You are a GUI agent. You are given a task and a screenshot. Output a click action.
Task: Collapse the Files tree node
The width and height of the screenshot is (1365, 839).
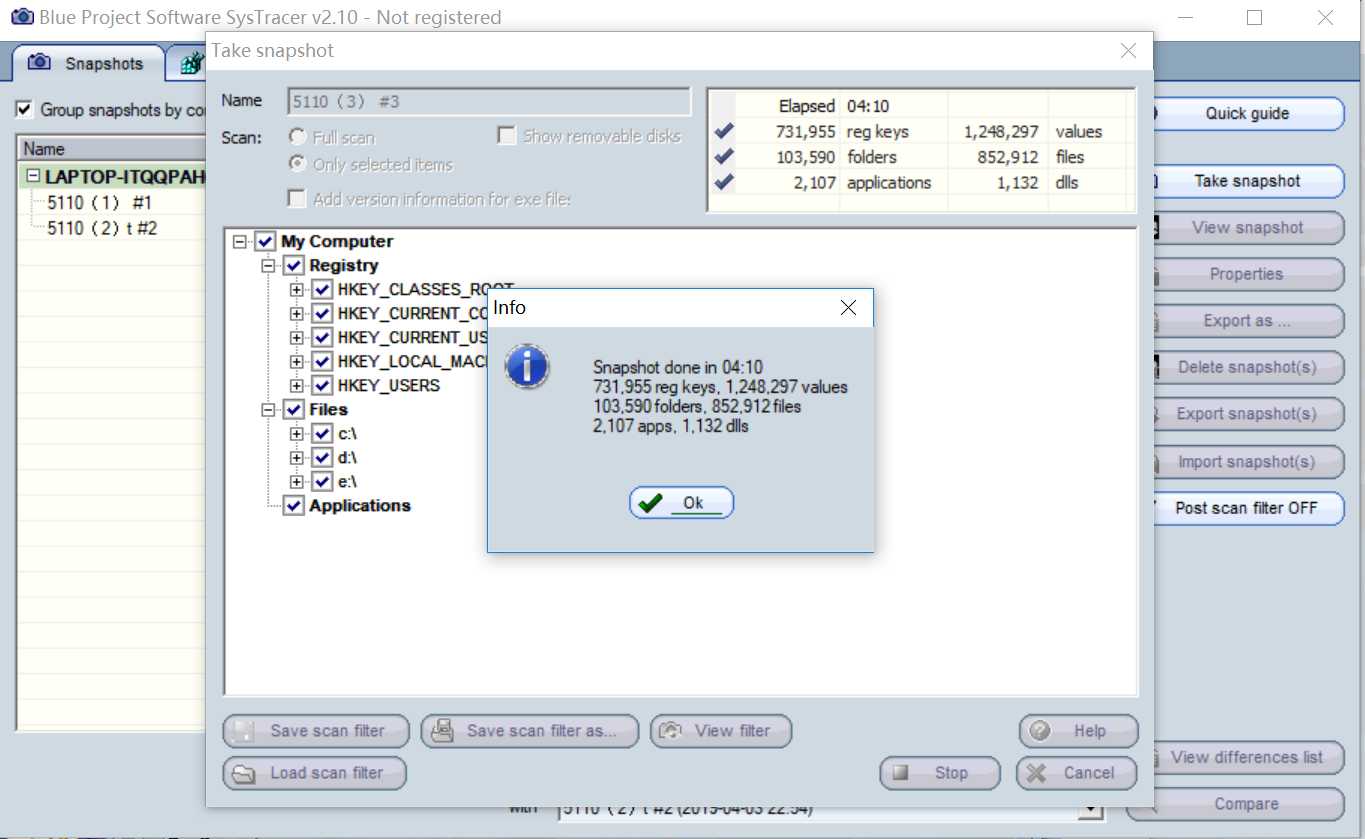click(268, 409)
